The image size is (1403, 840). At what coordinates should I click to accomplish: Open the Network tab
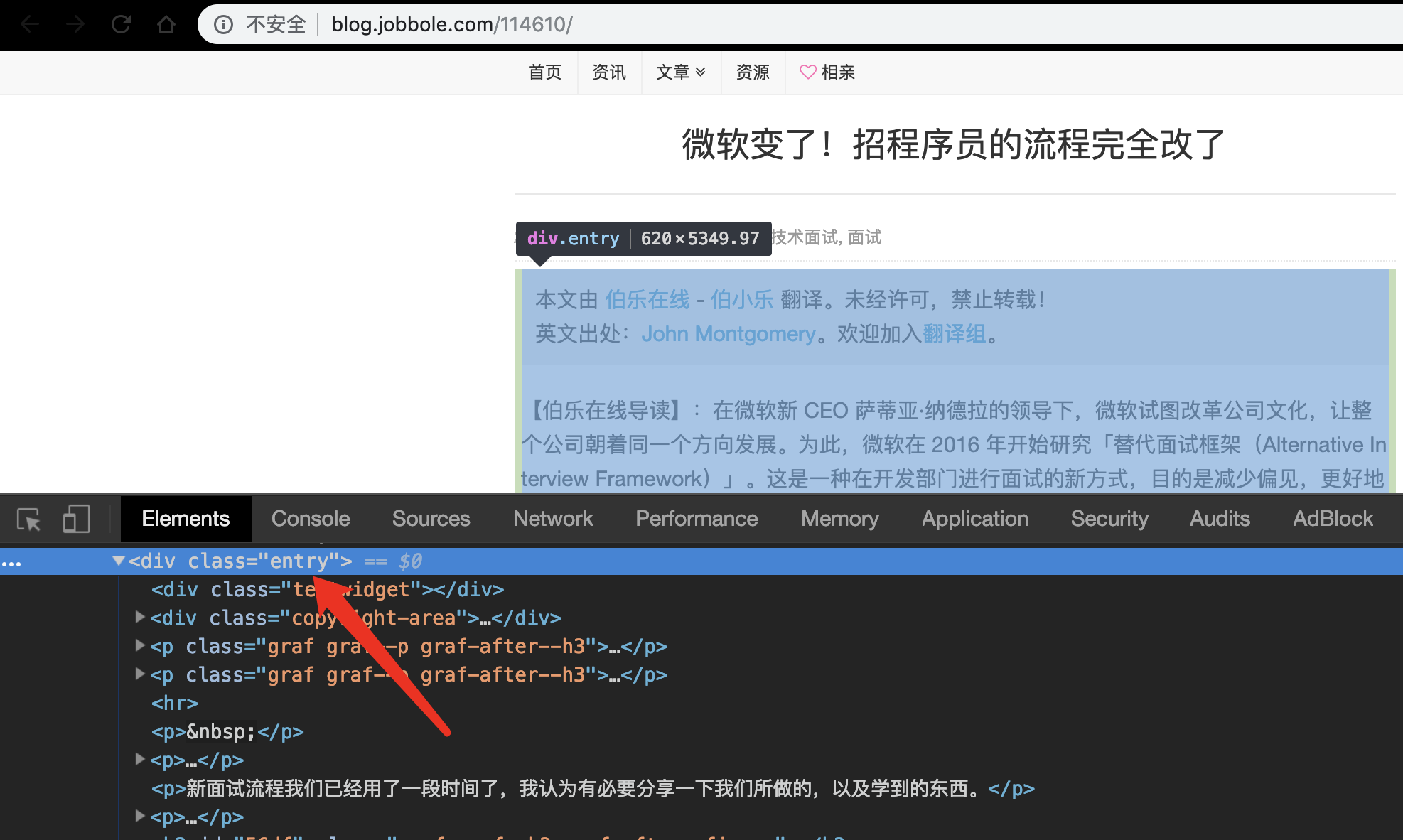(x=553, y=519)
